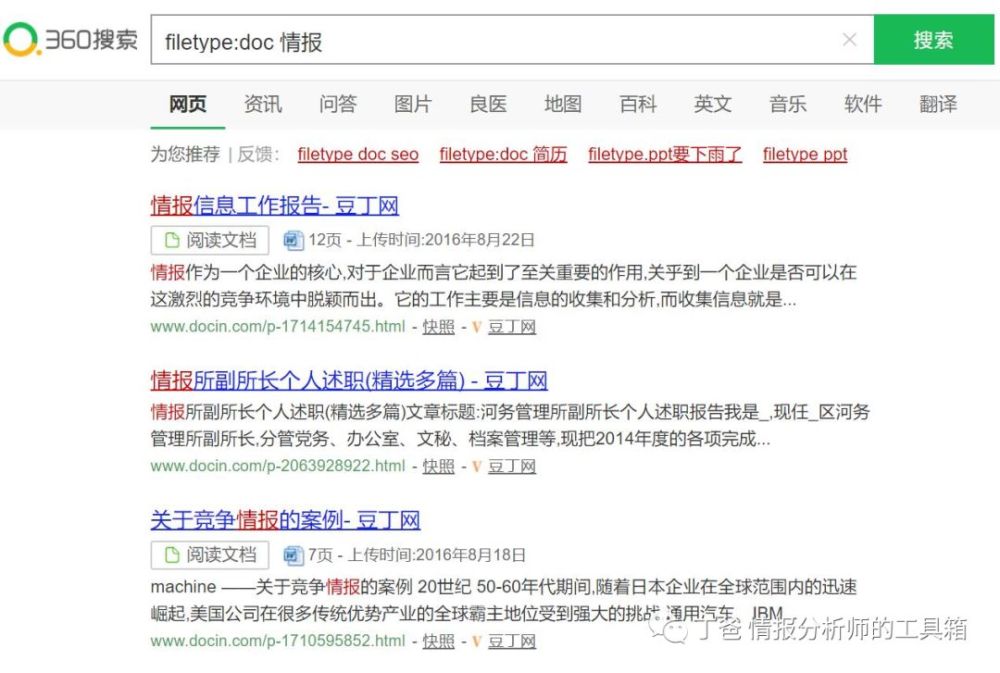This screenshot has height=673, width=1000.
Task: Open 快照 for docin p-1710595852 result
Action: tap(438, 642)
